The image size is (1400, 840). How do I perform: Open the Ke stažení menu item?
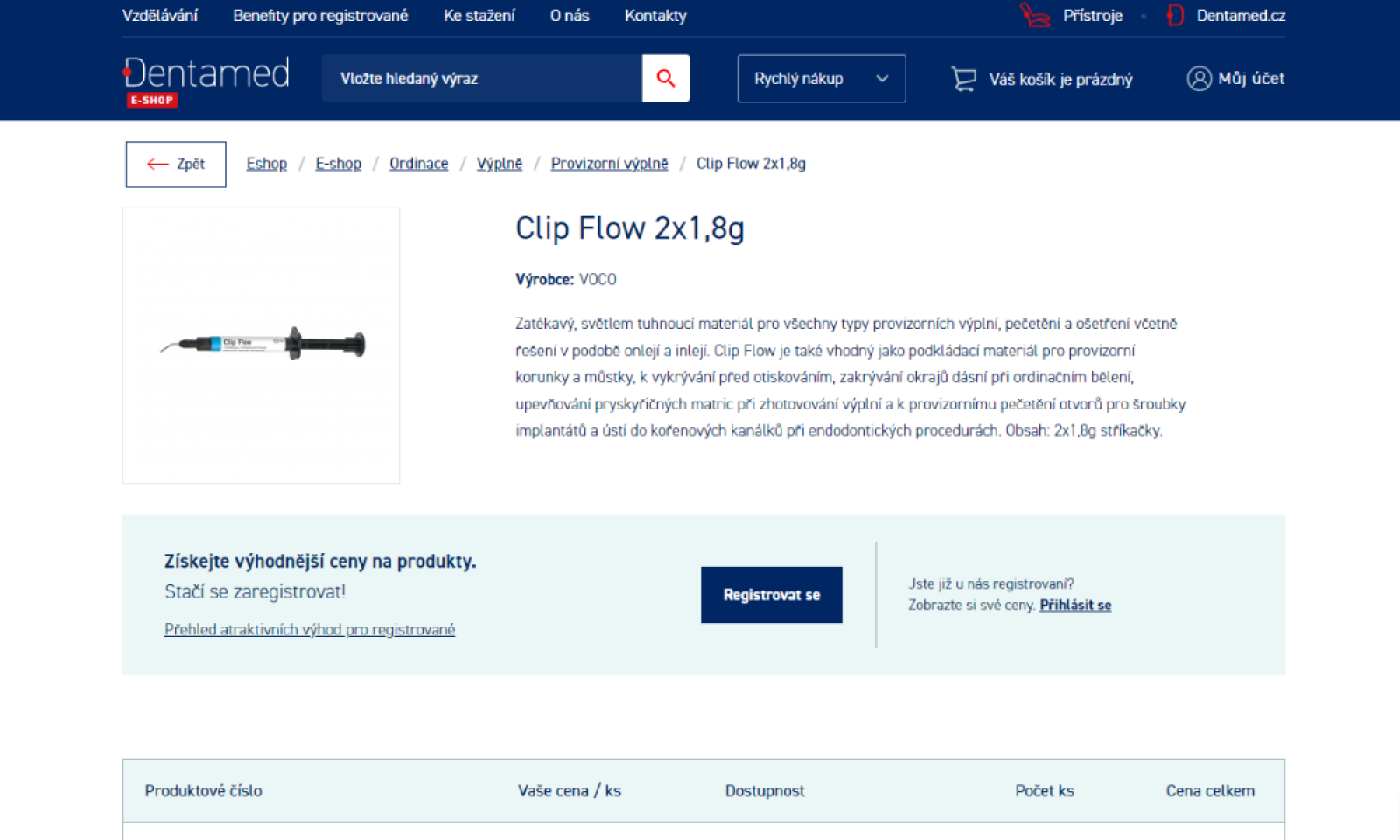(479, 16)
